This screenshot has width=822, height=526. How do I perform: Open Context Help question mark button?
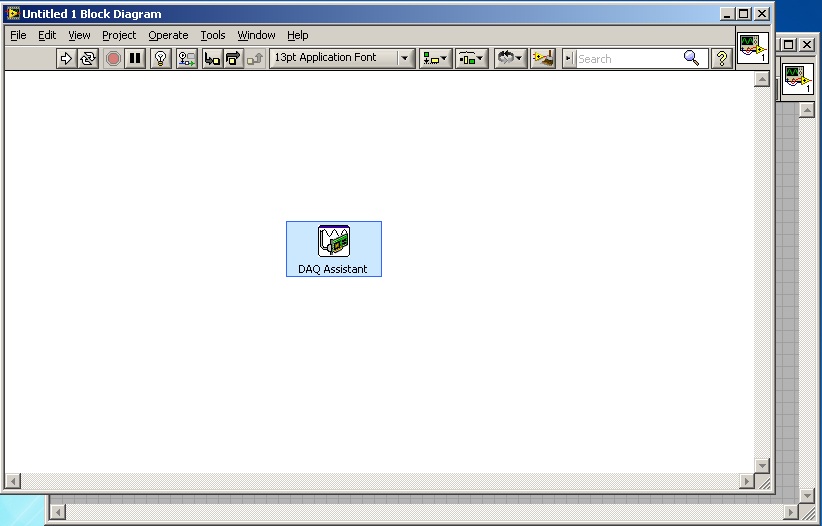pyautogui.click(x=722, y=58)
